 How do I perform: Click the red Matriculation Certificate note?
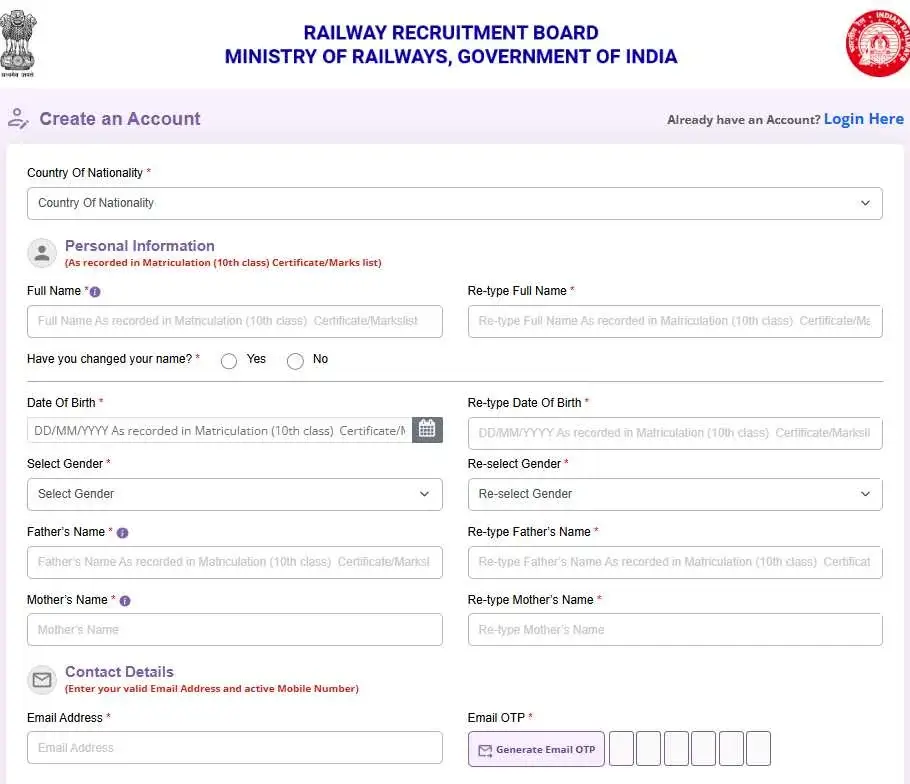point(223,263)
